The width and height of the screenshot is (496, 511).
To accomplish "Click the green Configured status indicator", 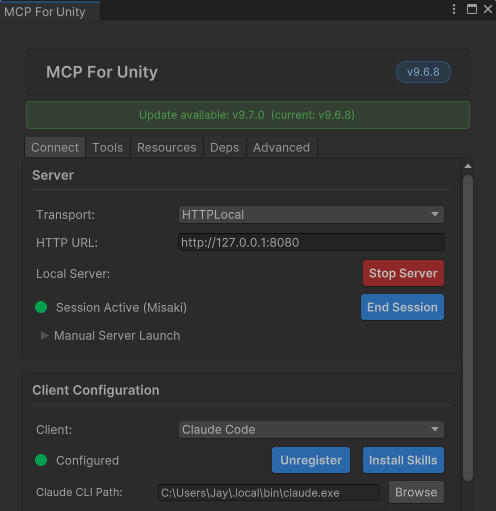I will pos(41,460).
